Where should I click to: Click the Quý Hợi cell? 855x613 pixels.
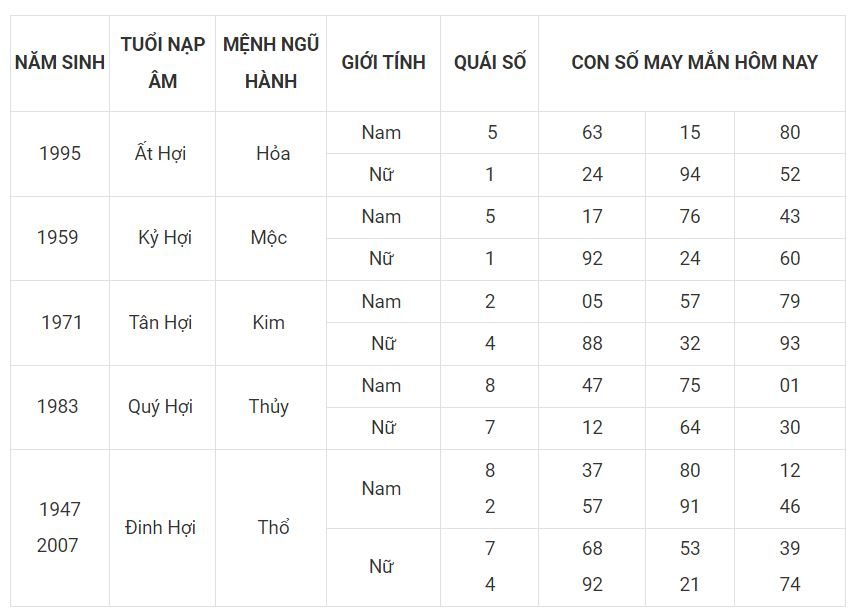(x=162, y=407)
